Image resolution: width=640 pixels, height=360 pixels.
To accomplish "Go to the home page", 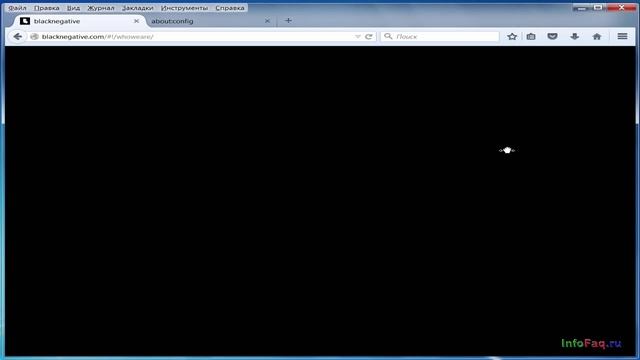I will click(x=597, y=37).
